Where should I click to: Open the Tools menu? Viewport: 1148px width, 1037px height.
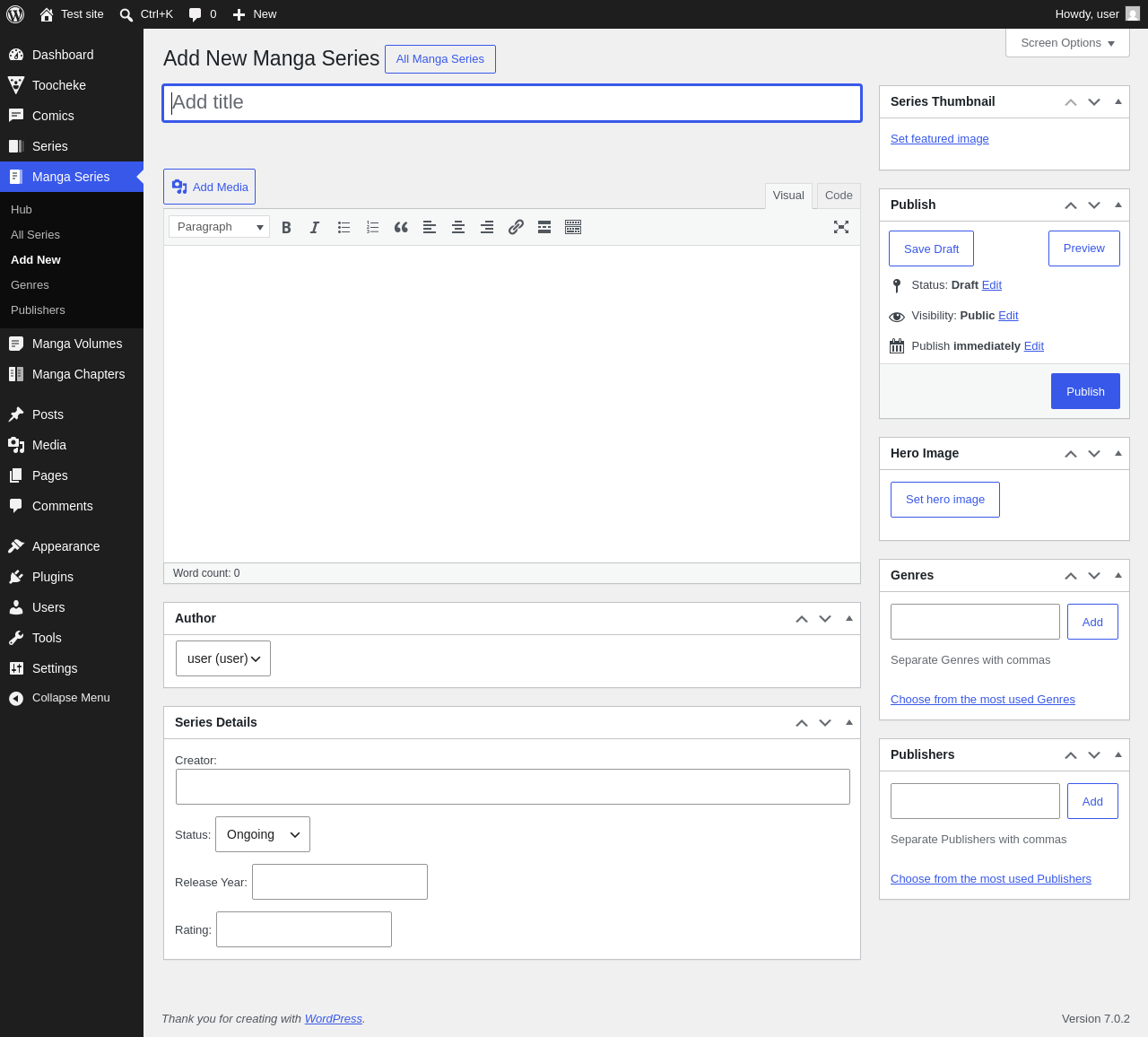72,638
